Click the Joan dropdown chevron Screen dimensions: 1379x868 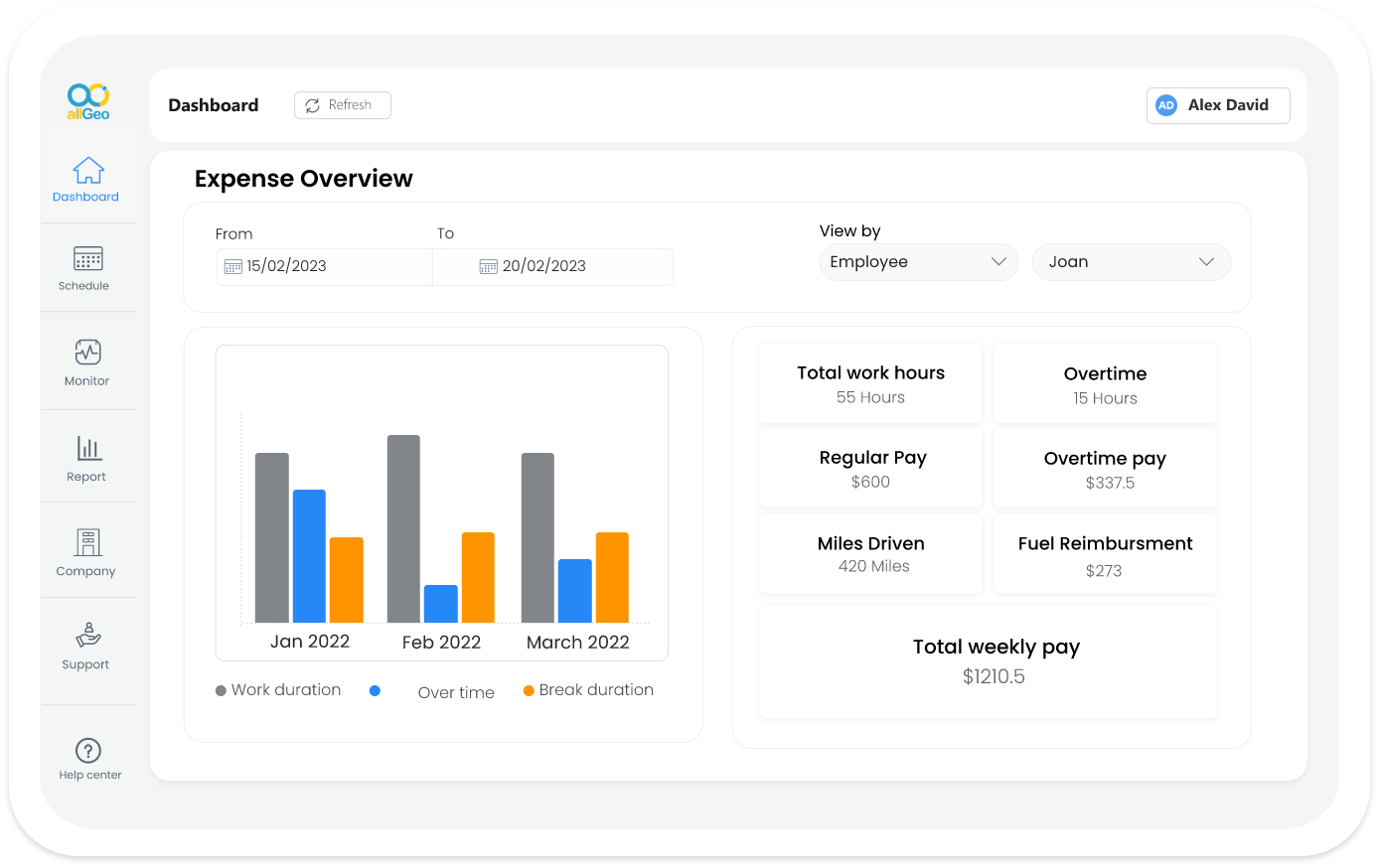[1206, 262]
